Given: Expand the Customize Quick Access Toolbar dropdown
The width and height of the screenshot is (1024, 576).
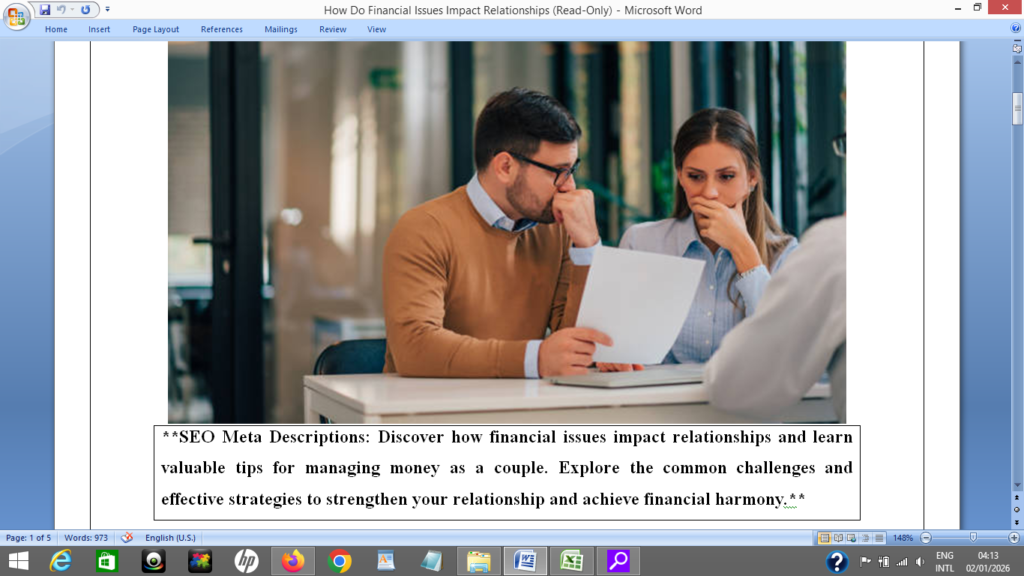Looking at the screenshot, I should (108, 10).
